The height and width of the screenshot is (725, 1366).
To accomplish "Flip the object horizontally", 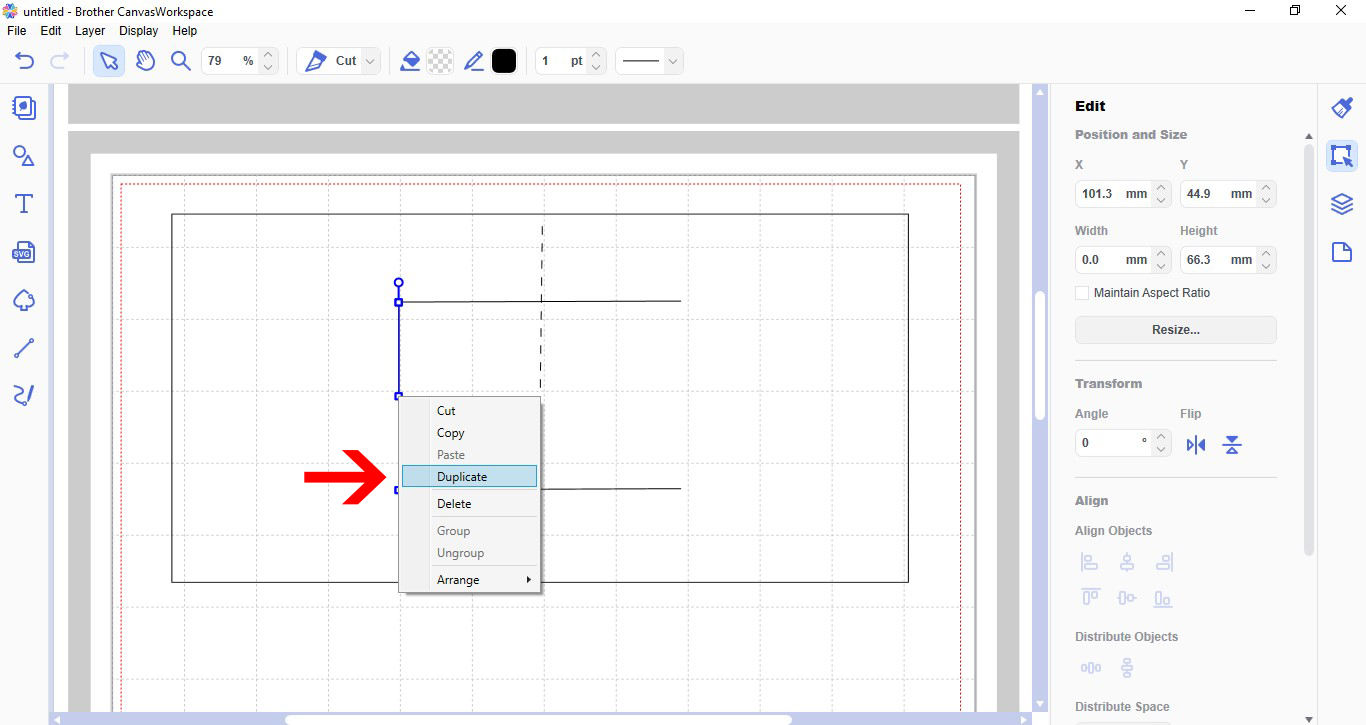I will click(x=1196, y=444).
